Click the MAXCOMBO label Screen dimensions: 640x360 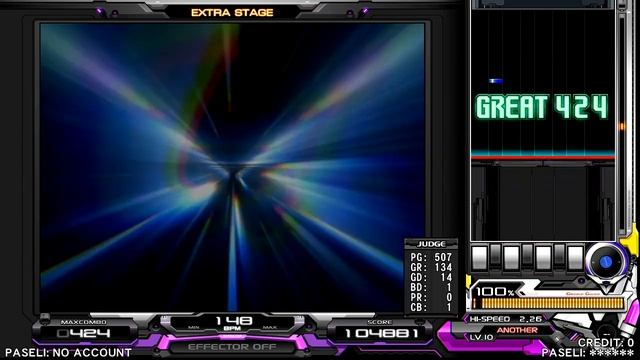pos(84,322)
